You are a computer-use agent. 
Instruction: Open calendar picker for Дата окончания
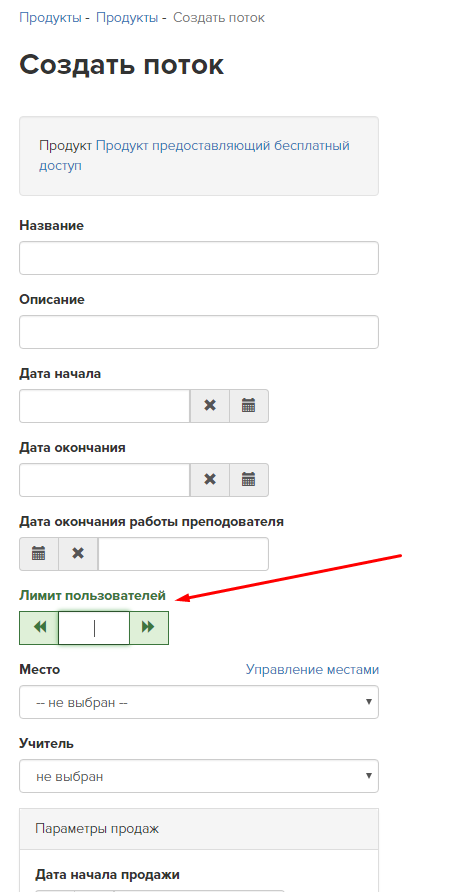[249, 480]
